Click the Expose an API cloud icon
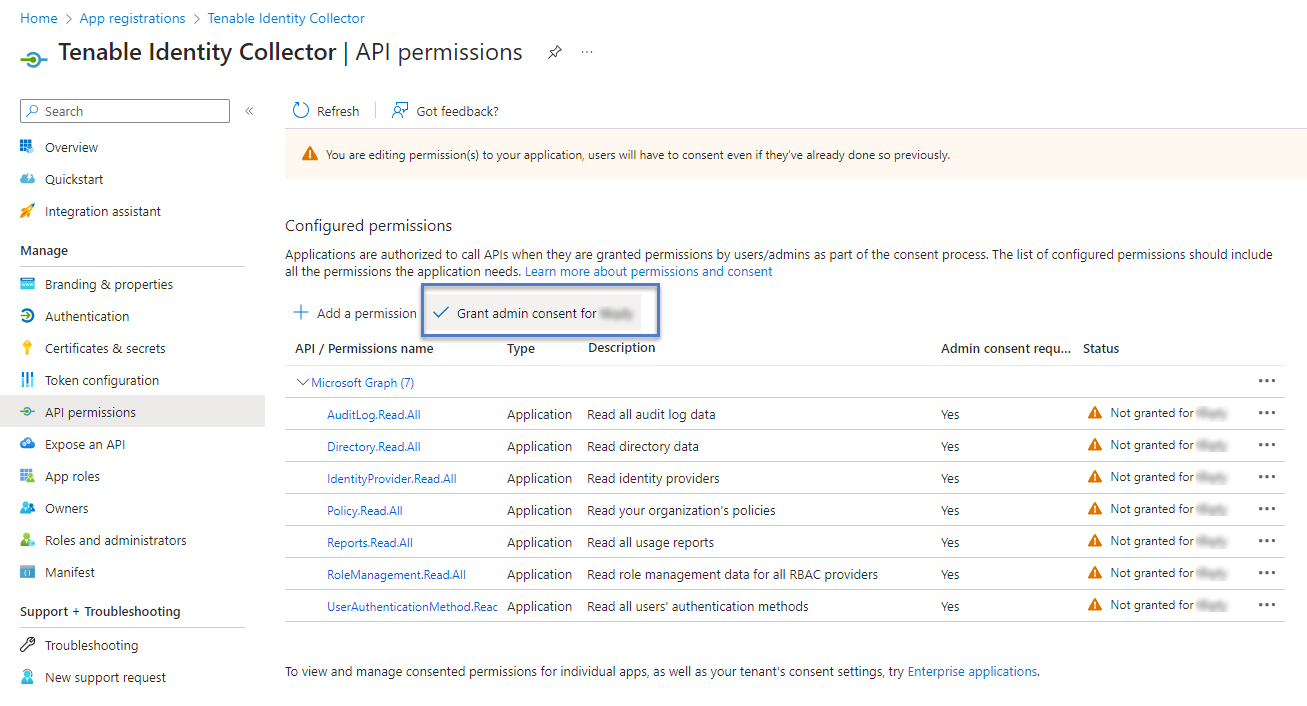This screenshot has height=706, width=1307. click(x=27, y=444)
